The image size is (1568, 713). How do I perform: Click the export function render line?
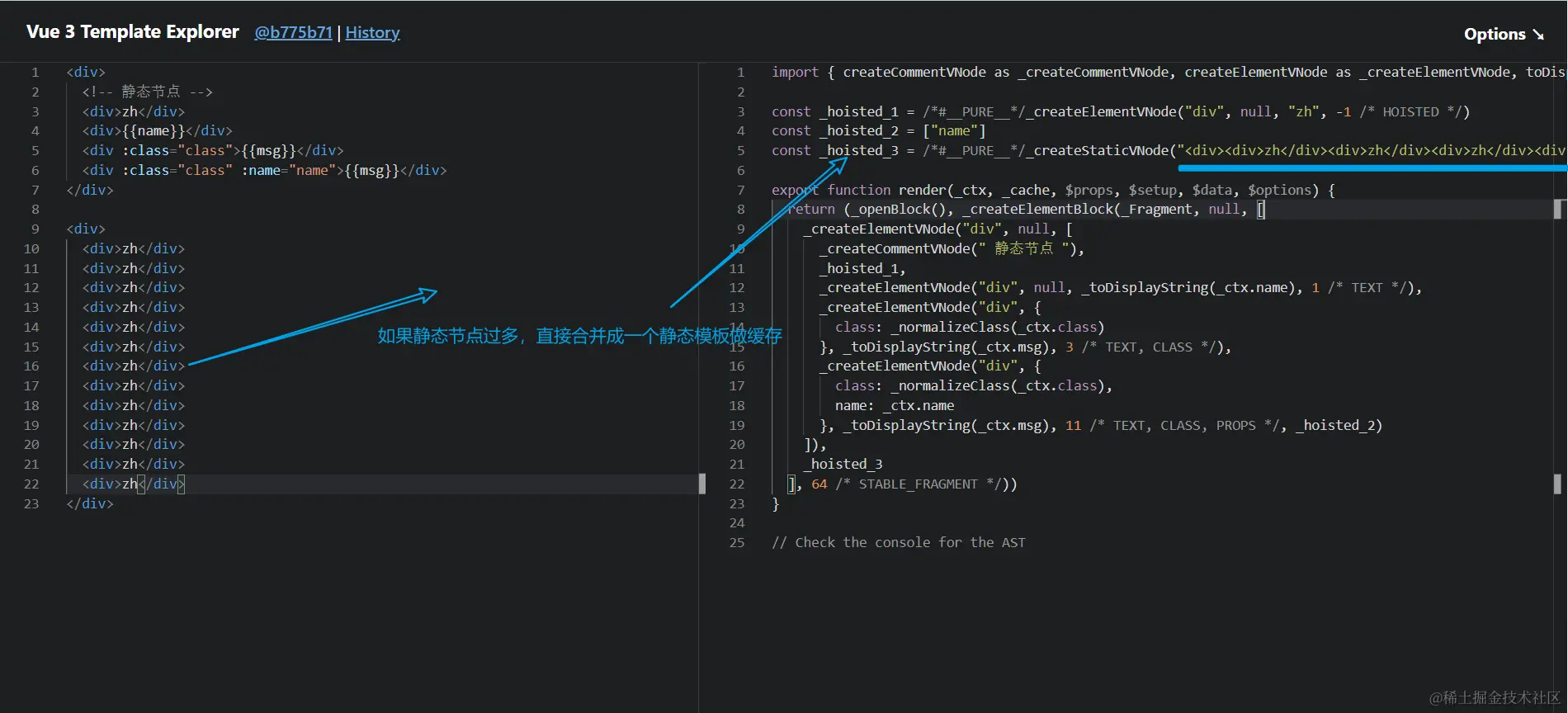pyautogui.click(x=1053, y=190)
